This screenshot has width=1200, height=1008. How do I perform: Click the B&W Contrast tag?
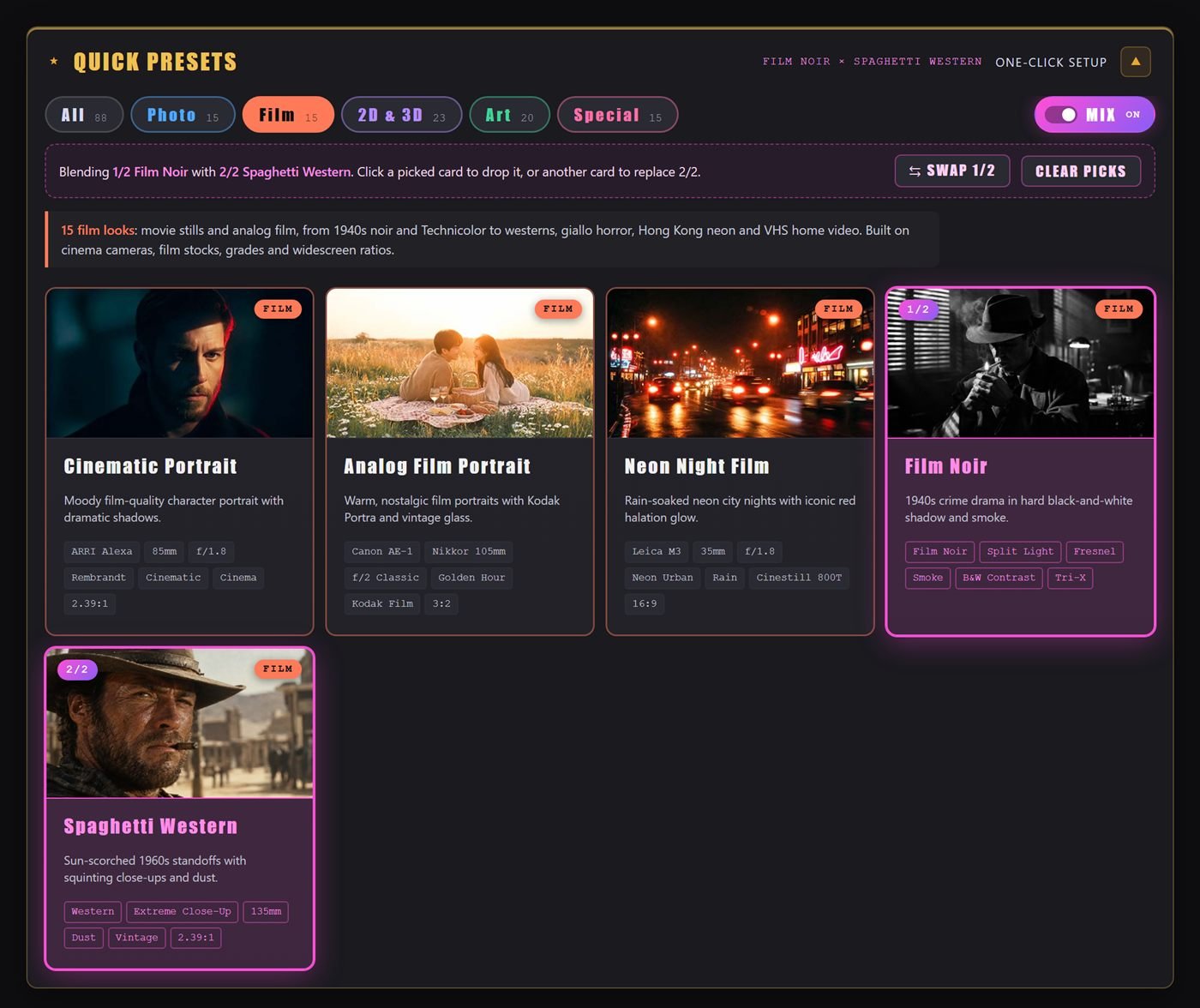[x=999, y=578]
